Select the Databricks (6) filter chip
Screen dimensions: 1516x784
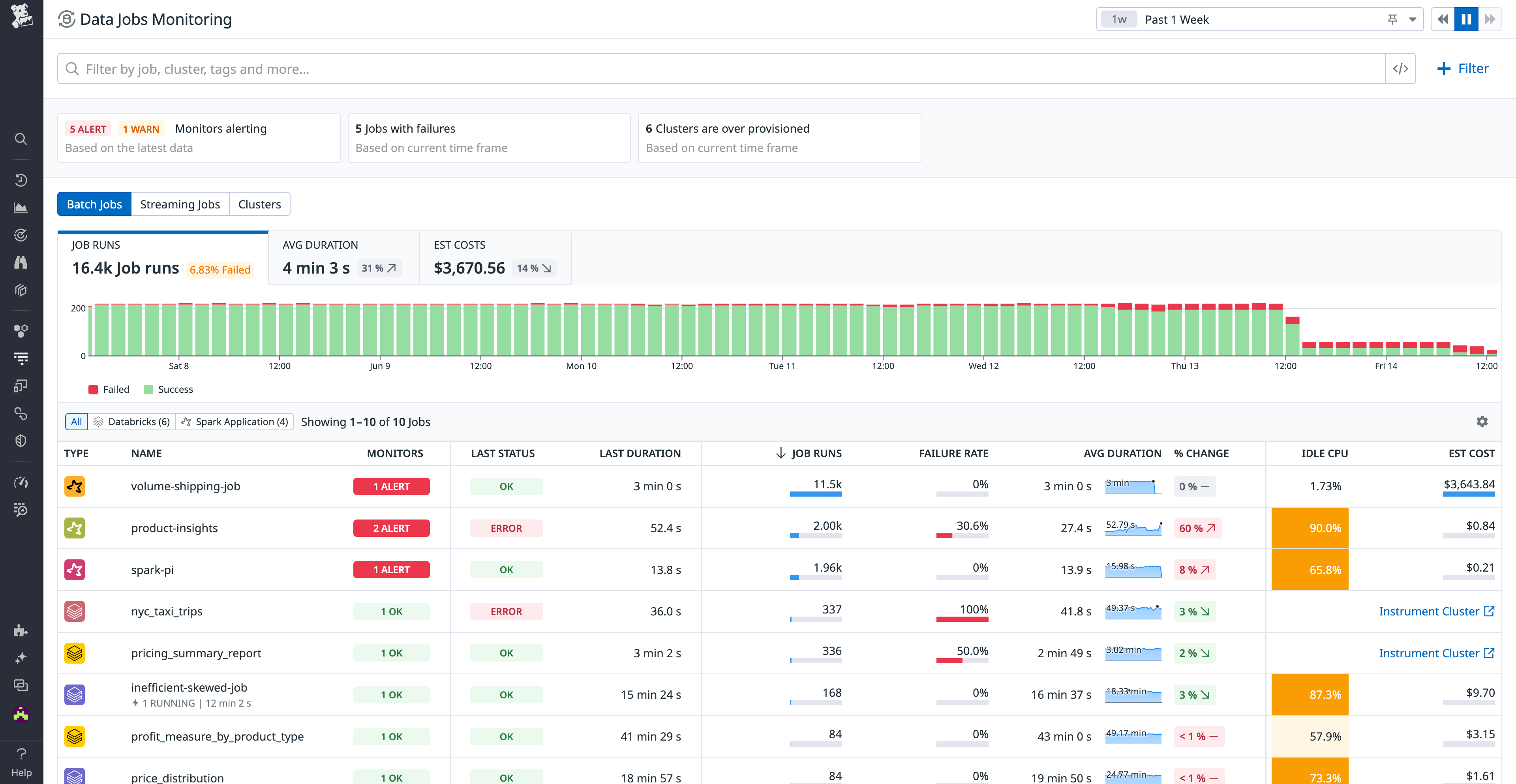(x=132, y=422)
